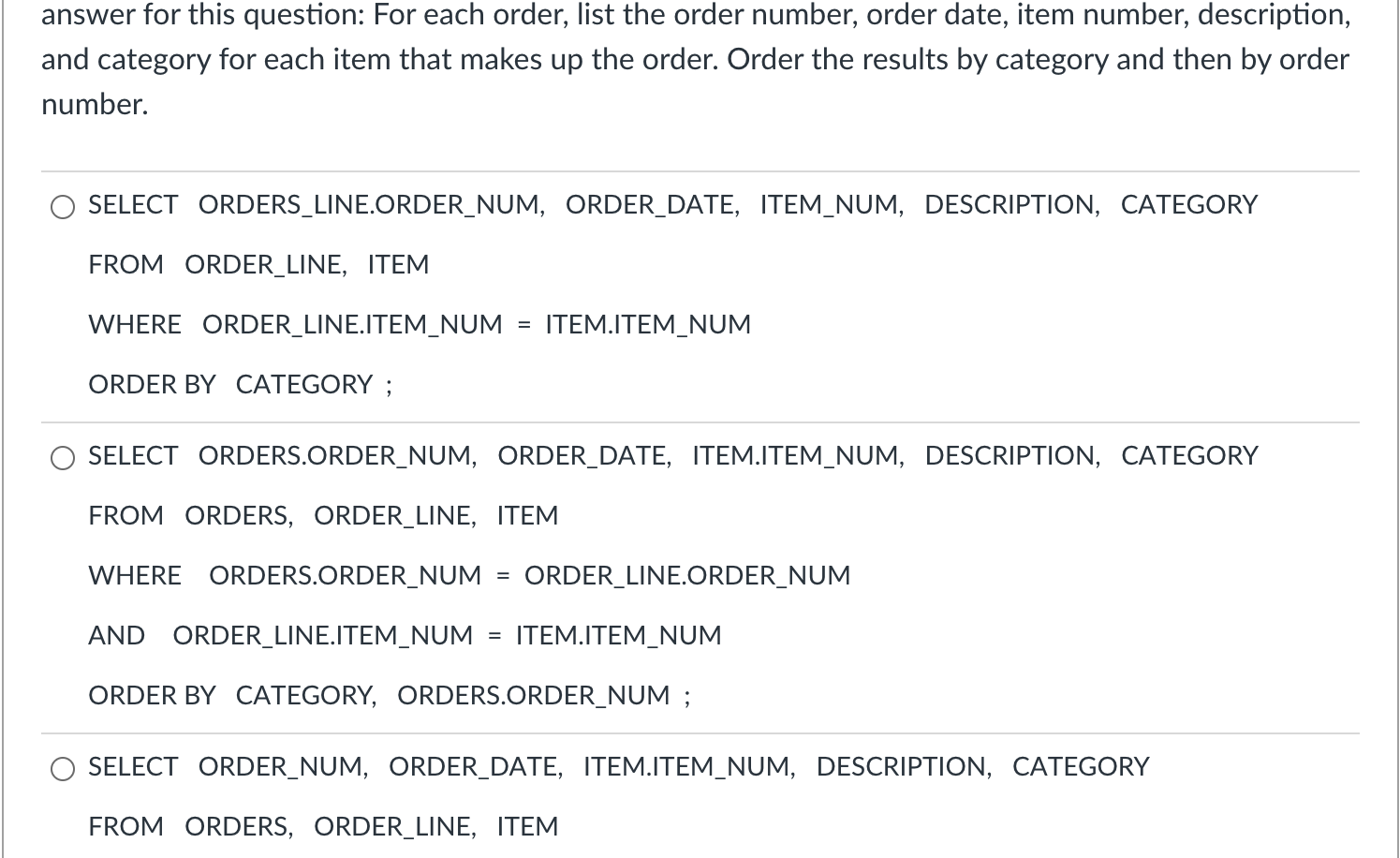Click the WHERE ORDER_LINE.ITEM_NUM = ITEM.ITEM_NUM line

click(x=419, y=324)
